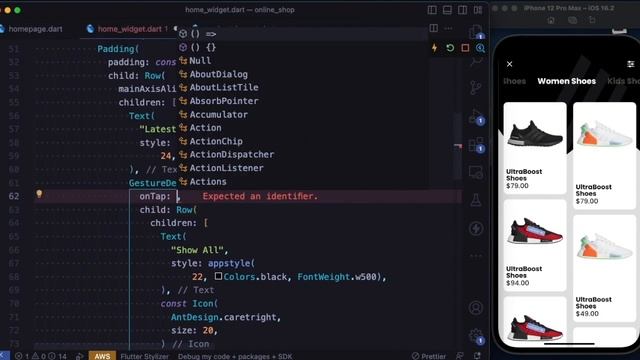Image resolution: width=640 pixels, height=360 pixels.
Task: Toggle primary side bar layout icon
Action: pyautogui.click(x=432, y=10)
